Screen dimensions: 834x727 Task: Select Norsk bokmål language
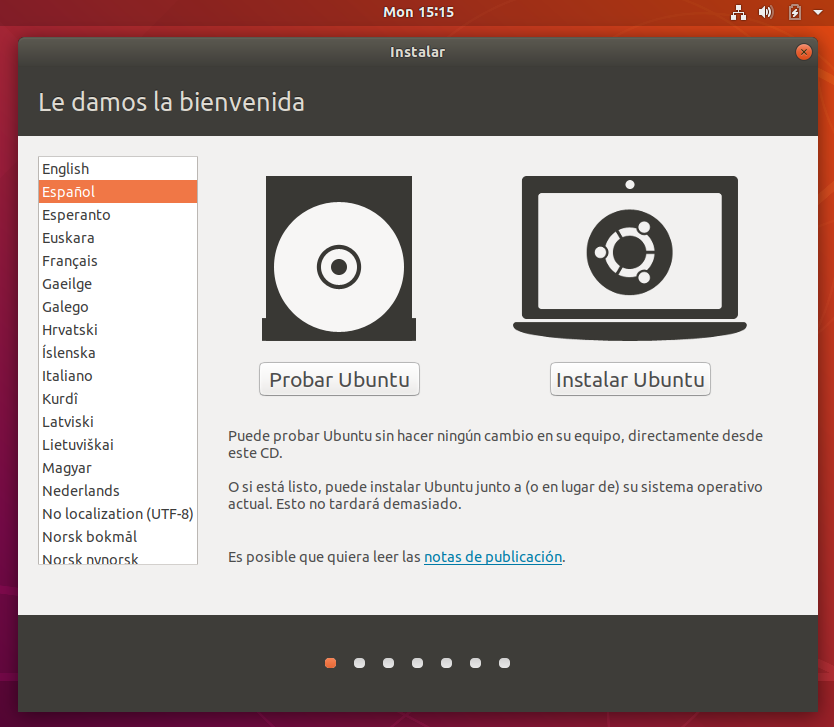(118, 537)
